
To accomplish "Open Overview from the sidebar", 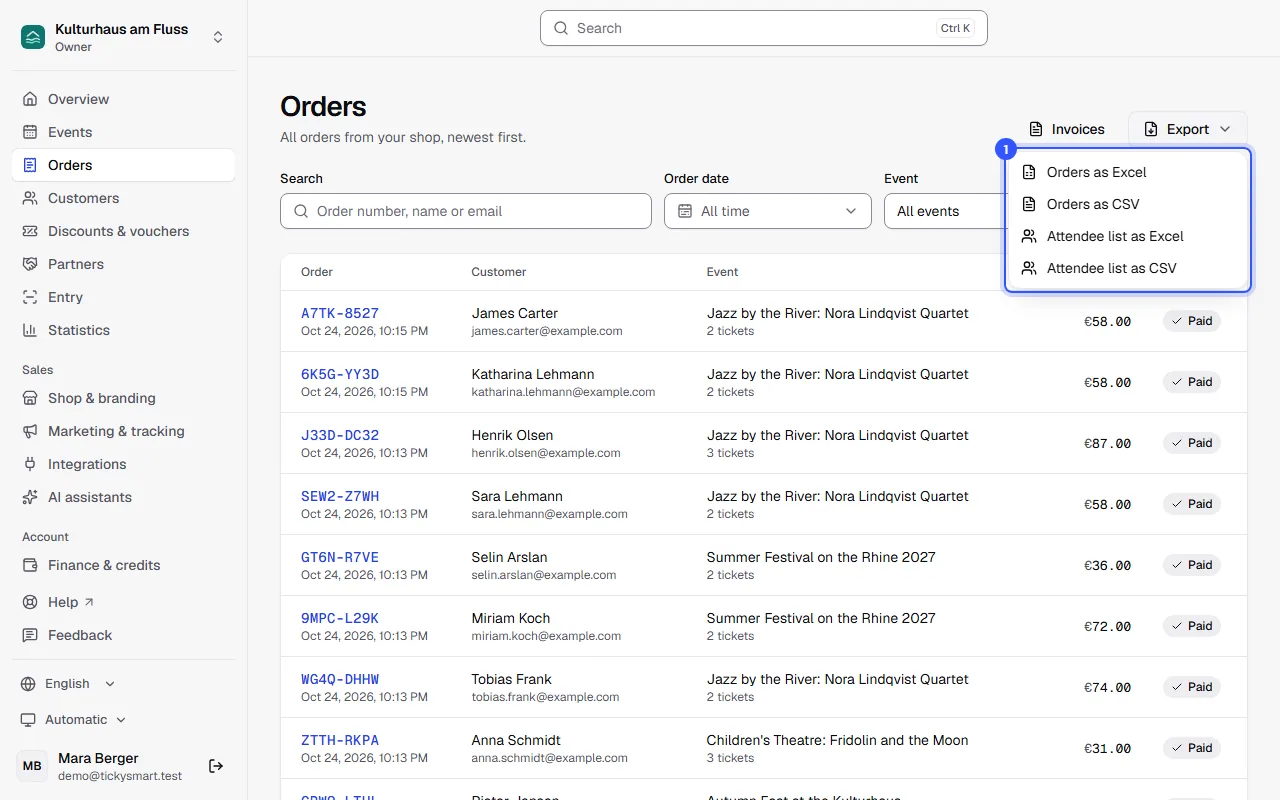I will pyautogui.click(x=124, y=99).
